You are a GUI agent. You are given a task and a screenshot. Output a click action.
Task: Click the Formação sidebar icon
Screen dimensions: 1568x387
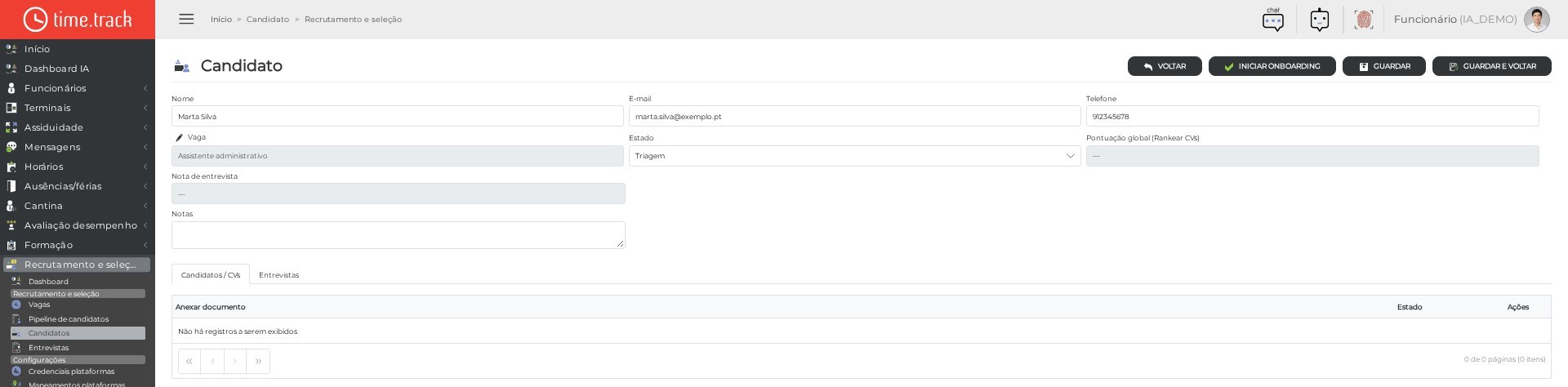point(11,245)
